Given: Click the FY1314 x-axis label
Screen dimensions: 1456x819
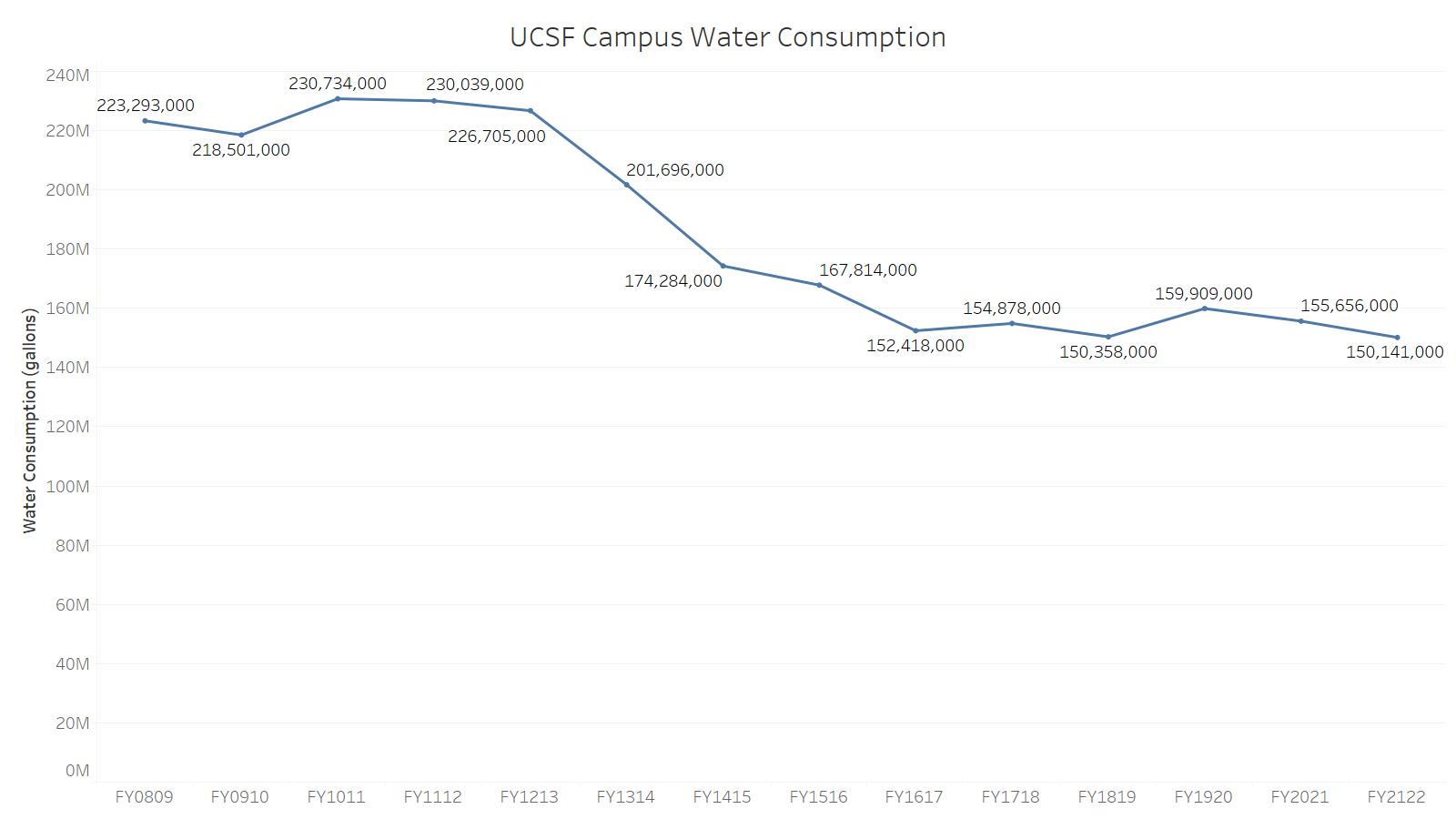Looking at the screenshot, I should tap(625, 797).
